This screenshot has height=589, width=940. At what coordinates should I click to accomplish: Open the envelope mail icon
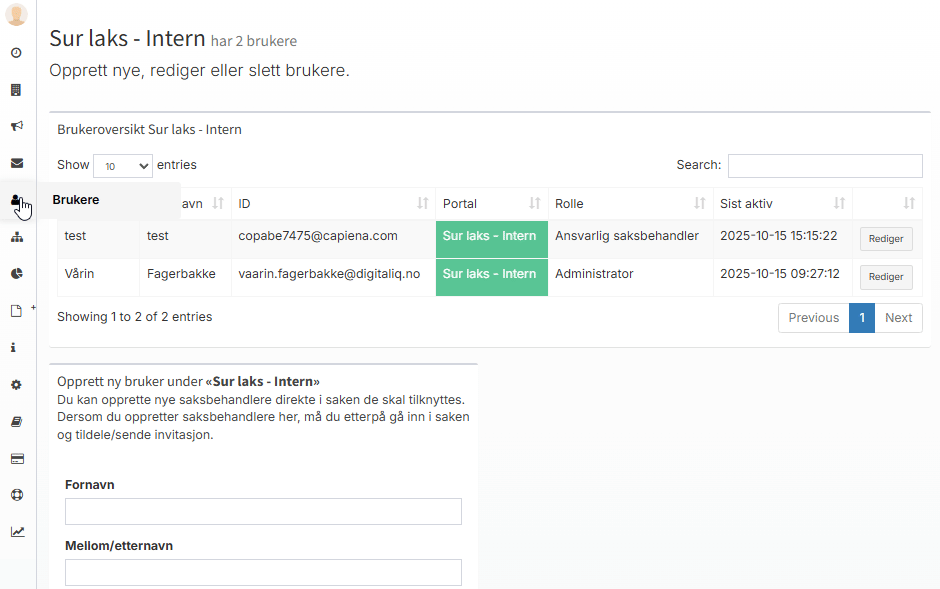(16, 163)
